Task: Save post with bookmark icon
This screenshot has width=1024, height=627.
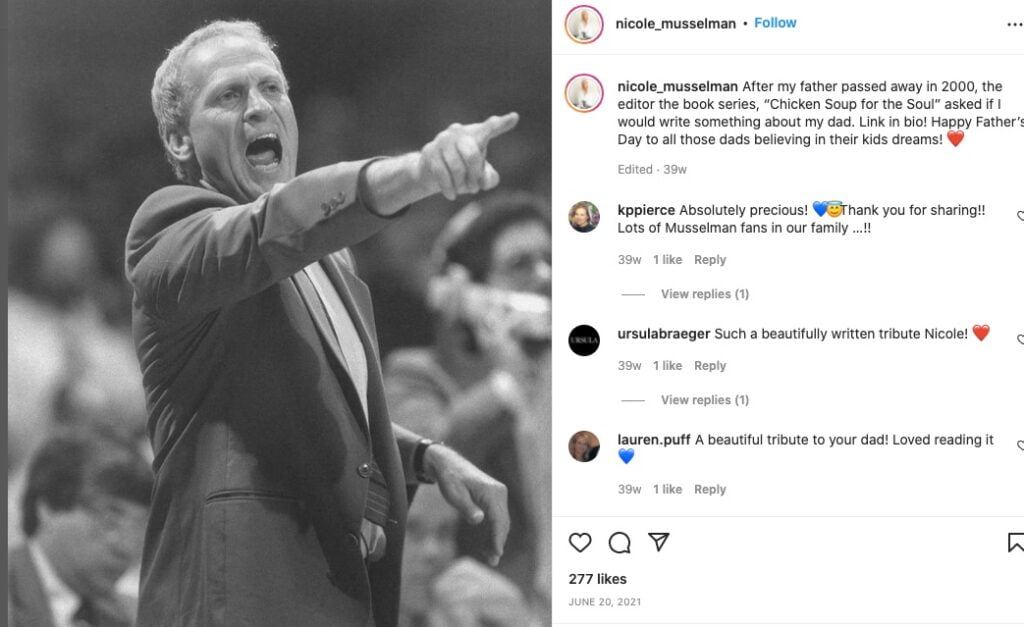Action: (x=1015, y=543)
